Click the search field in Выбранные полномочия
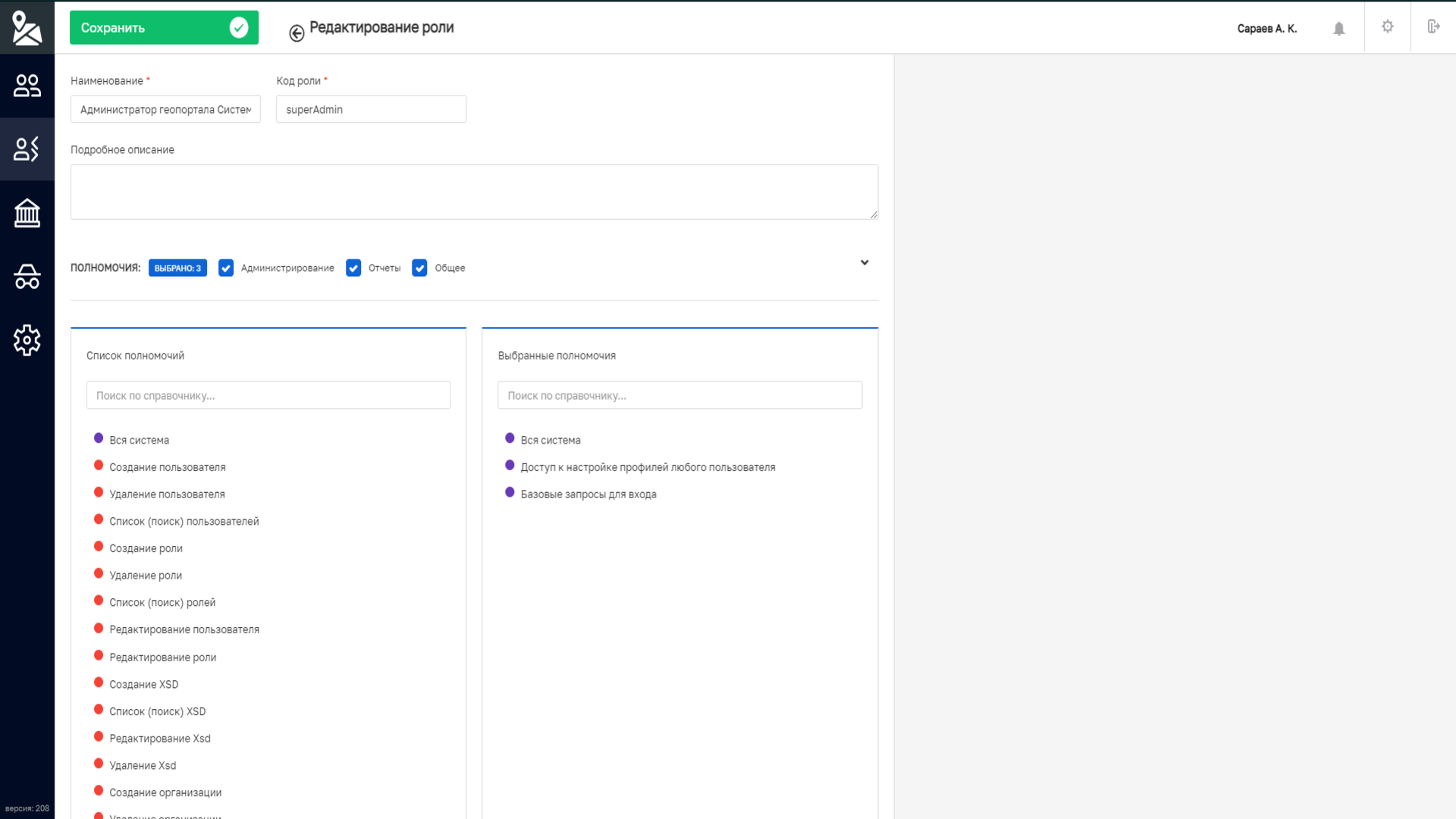Screen dimensions: 1456x819 click(x=679, y=395)
